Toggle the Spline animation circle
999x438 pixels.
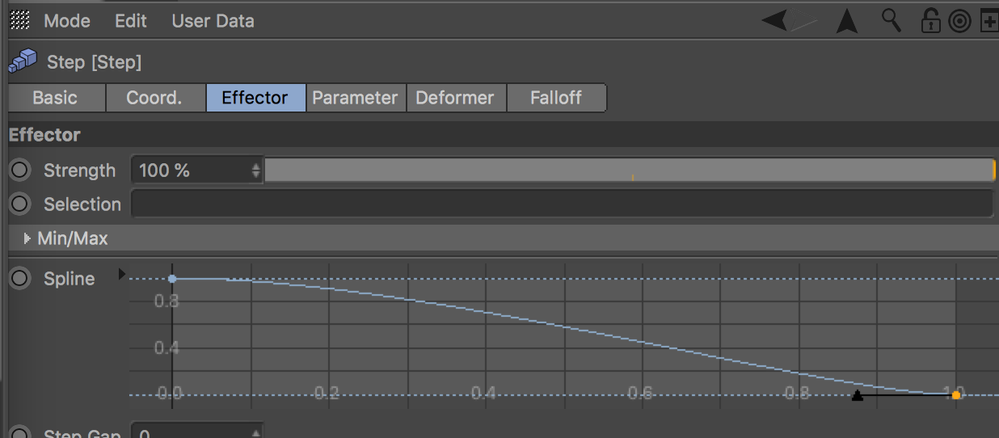click(20, 278)
